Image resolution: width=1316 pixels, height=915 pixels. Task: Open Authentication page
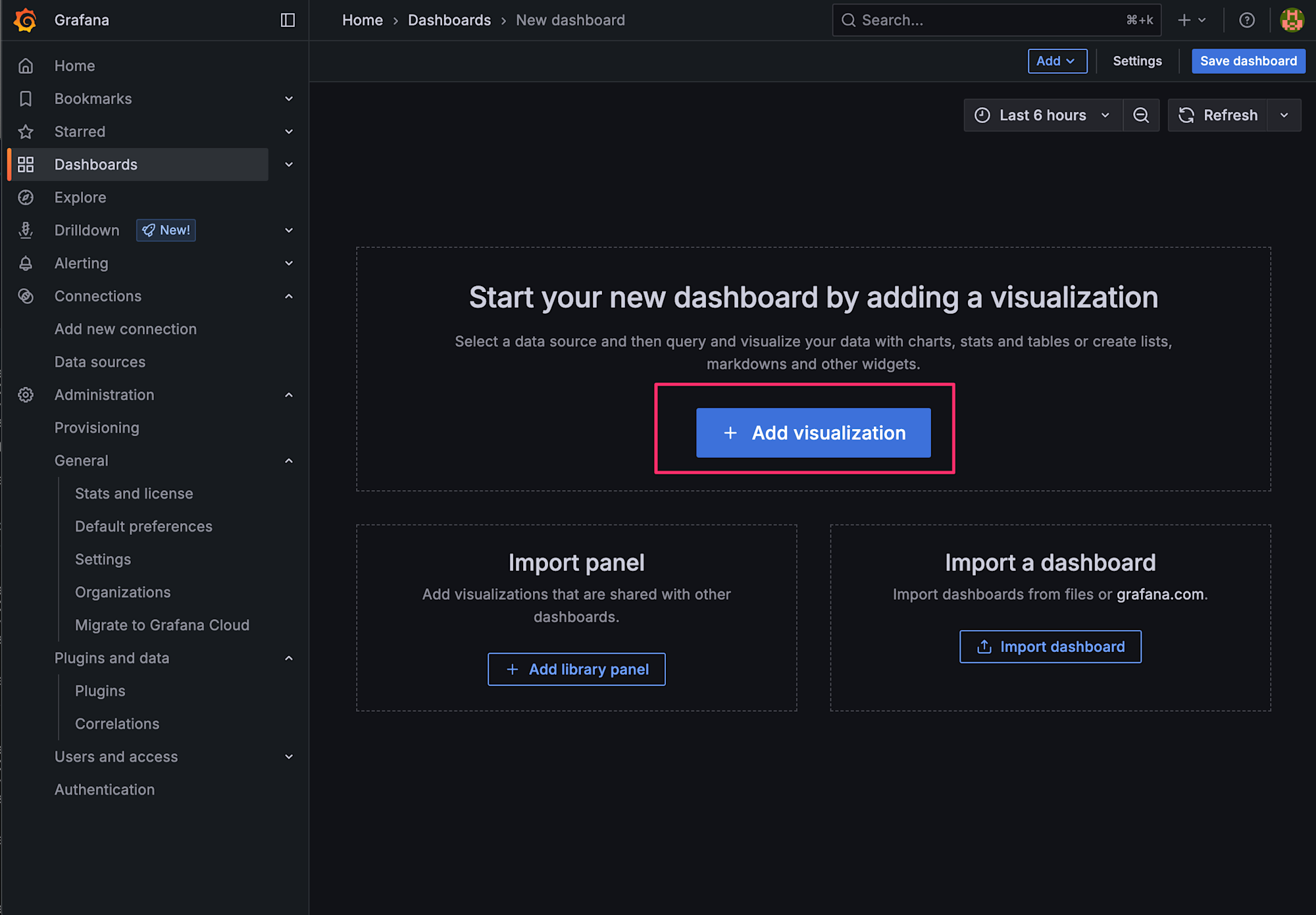(105, 789)
